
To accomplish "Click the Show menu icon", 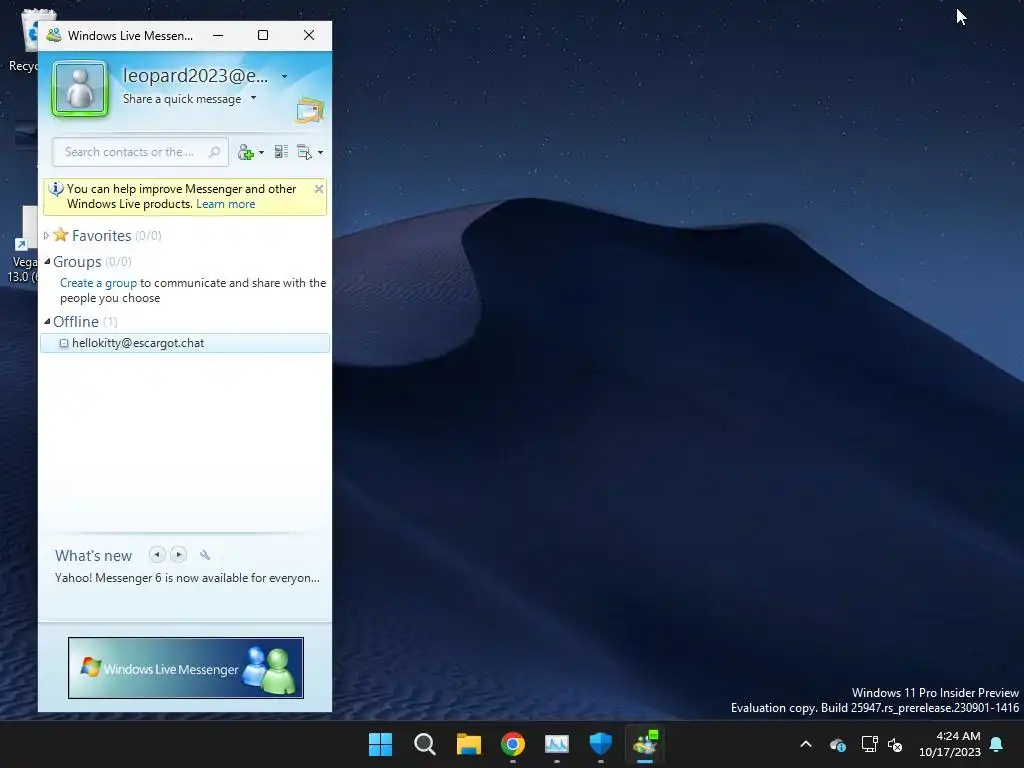I will click(x=304, y=152).
